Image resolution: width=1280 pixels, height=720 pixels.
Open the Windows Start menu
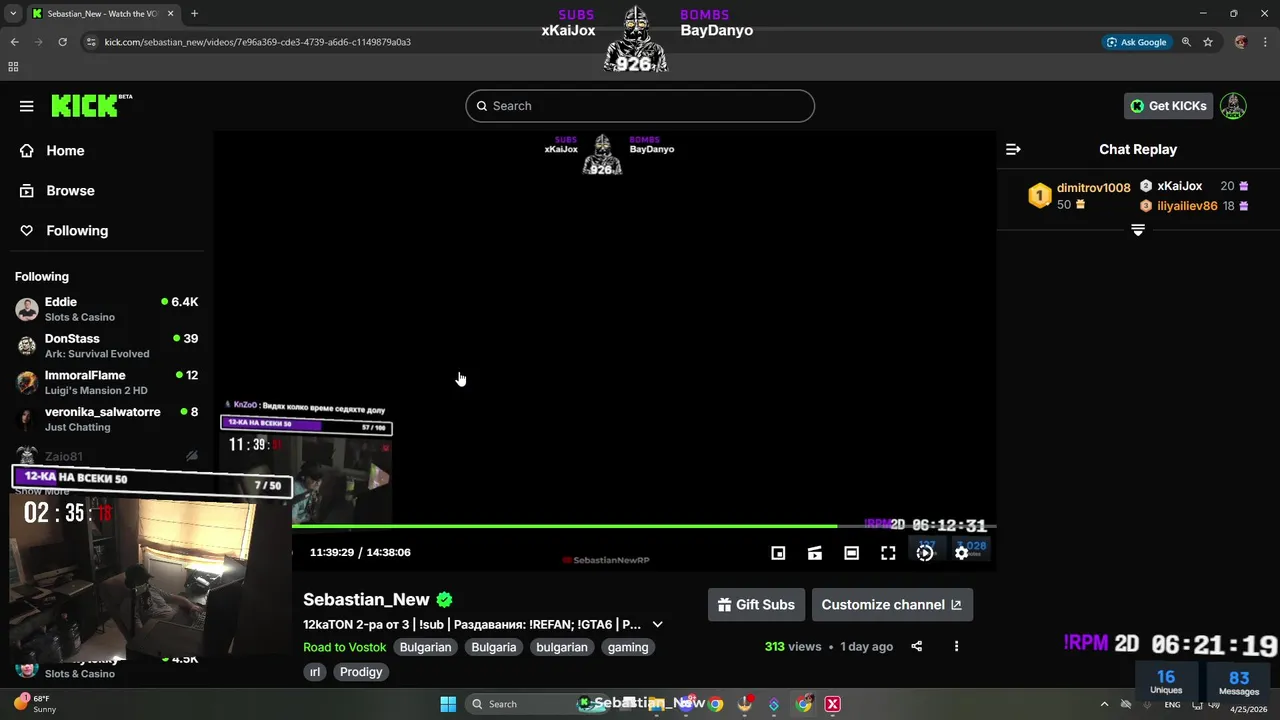pyautogui.click(x=448, y=704)
